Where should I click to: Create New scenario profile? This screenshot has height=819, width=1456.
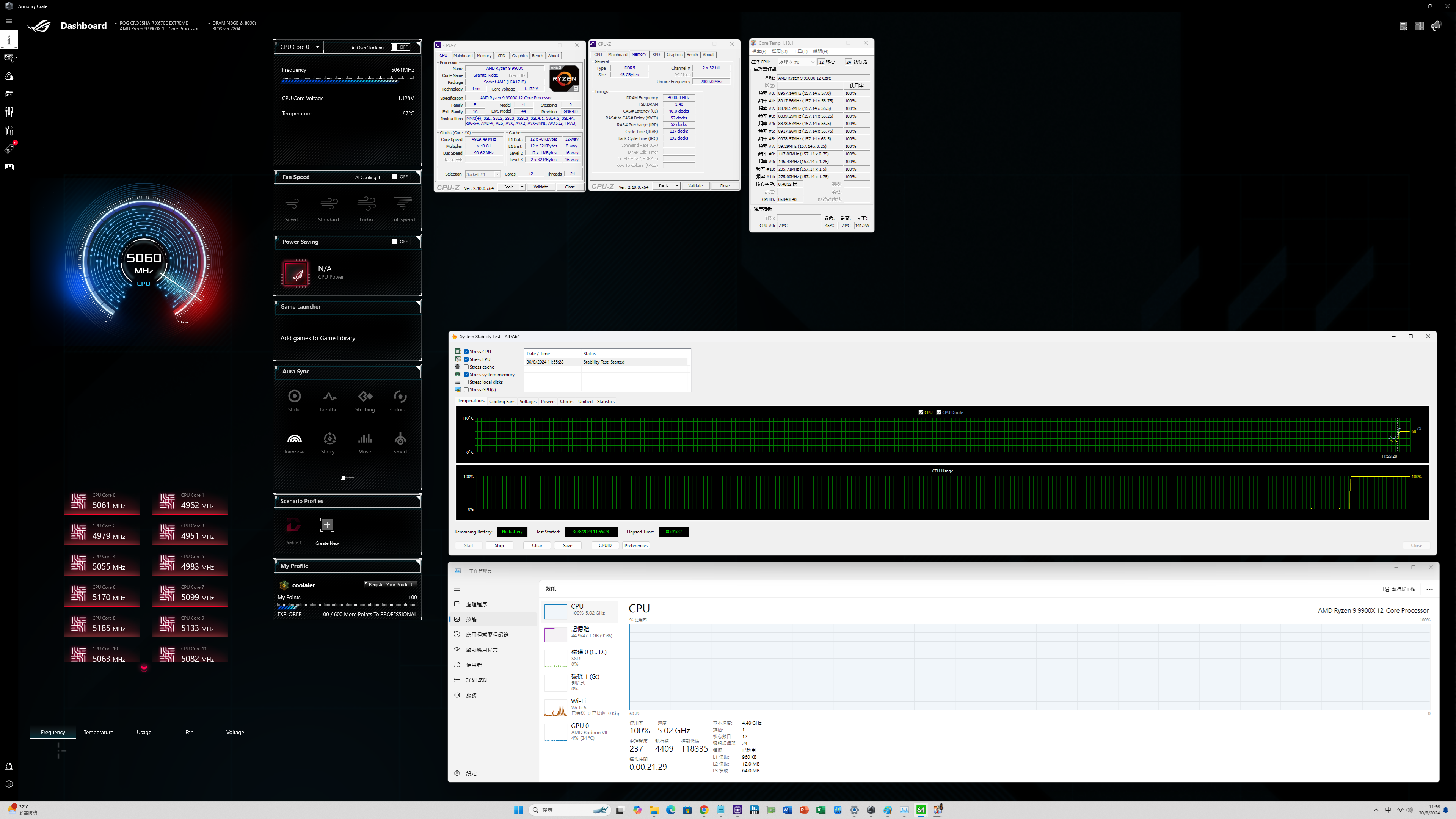tap(327, 531)
